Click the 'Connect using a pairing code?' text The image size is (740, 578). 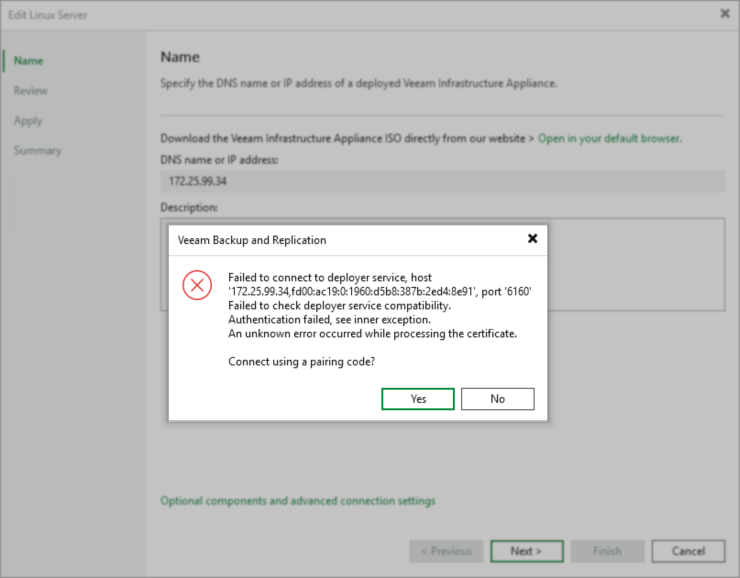click(302, 361)
